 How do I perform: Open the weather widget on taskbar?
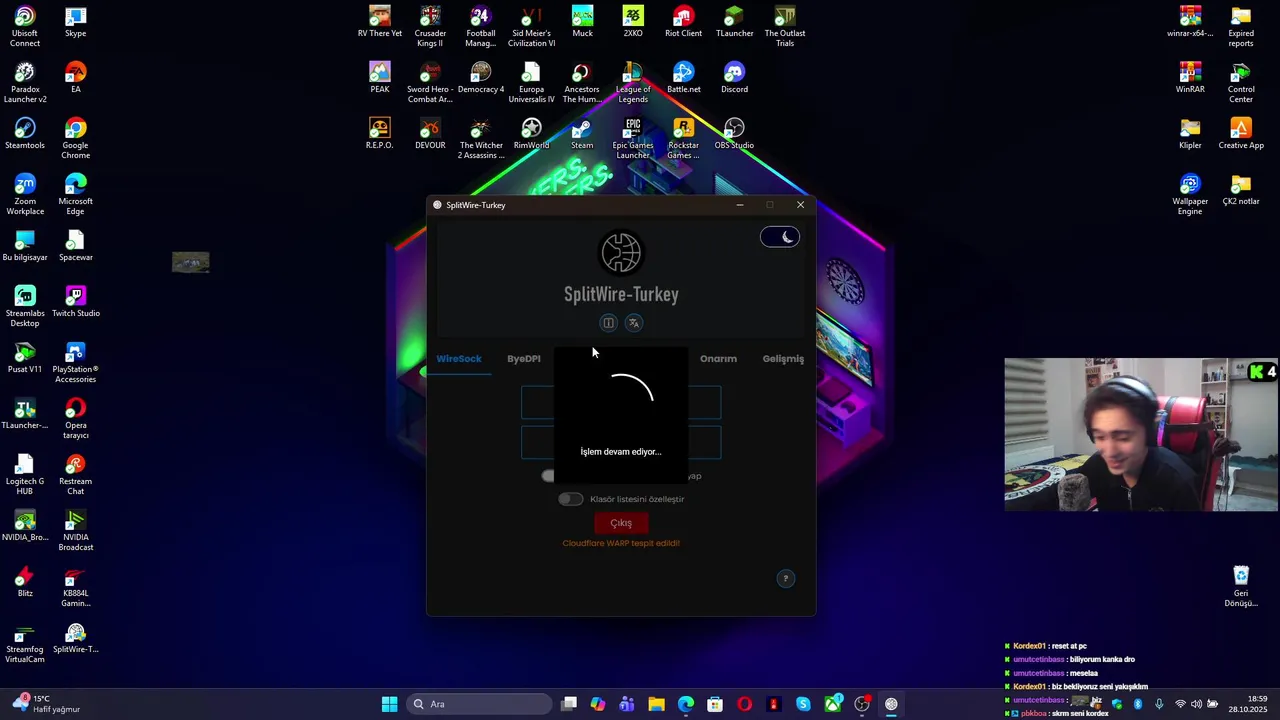48,704
